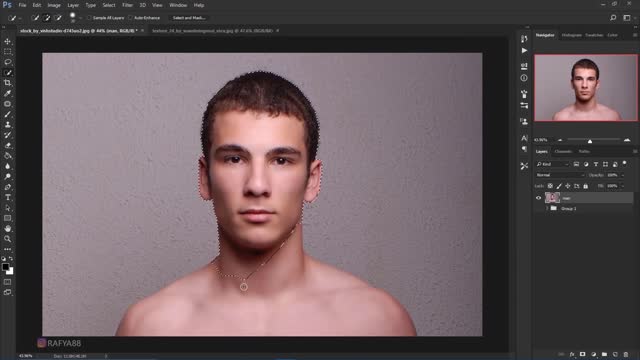Open the Actions play panel icon
The width and height of the screenshot is (640, 360).
click(x=524, y=51)
